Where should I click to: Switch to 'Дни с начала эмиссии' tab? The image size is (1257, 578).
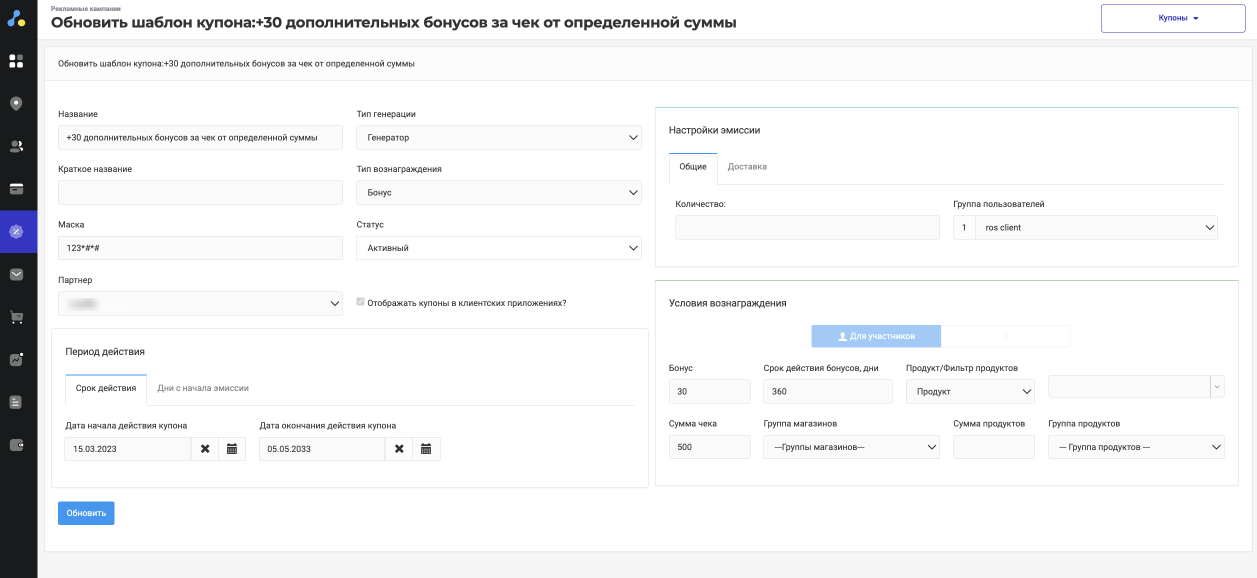pyautogui.click(x=203, y=388)
